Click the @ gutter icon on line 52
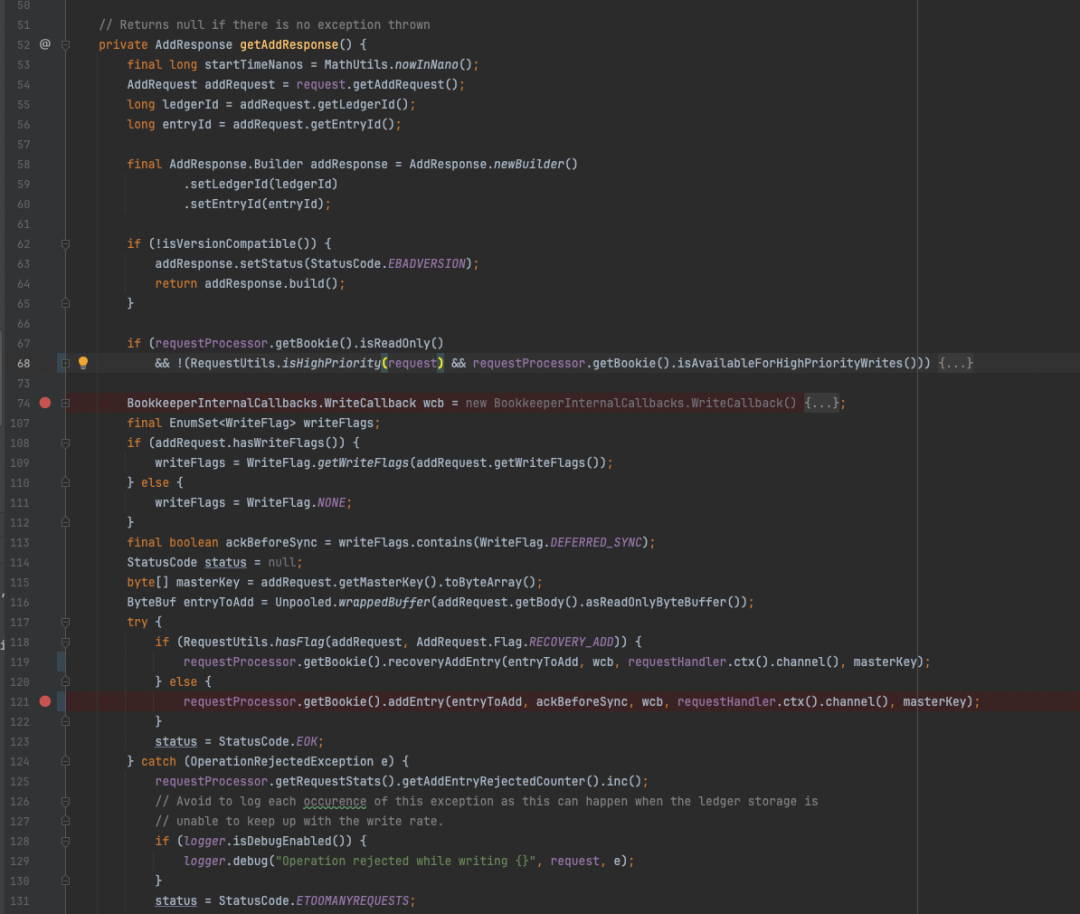Image resolution: width=1080 pixels, height=914 pixels. pos(45,44)
